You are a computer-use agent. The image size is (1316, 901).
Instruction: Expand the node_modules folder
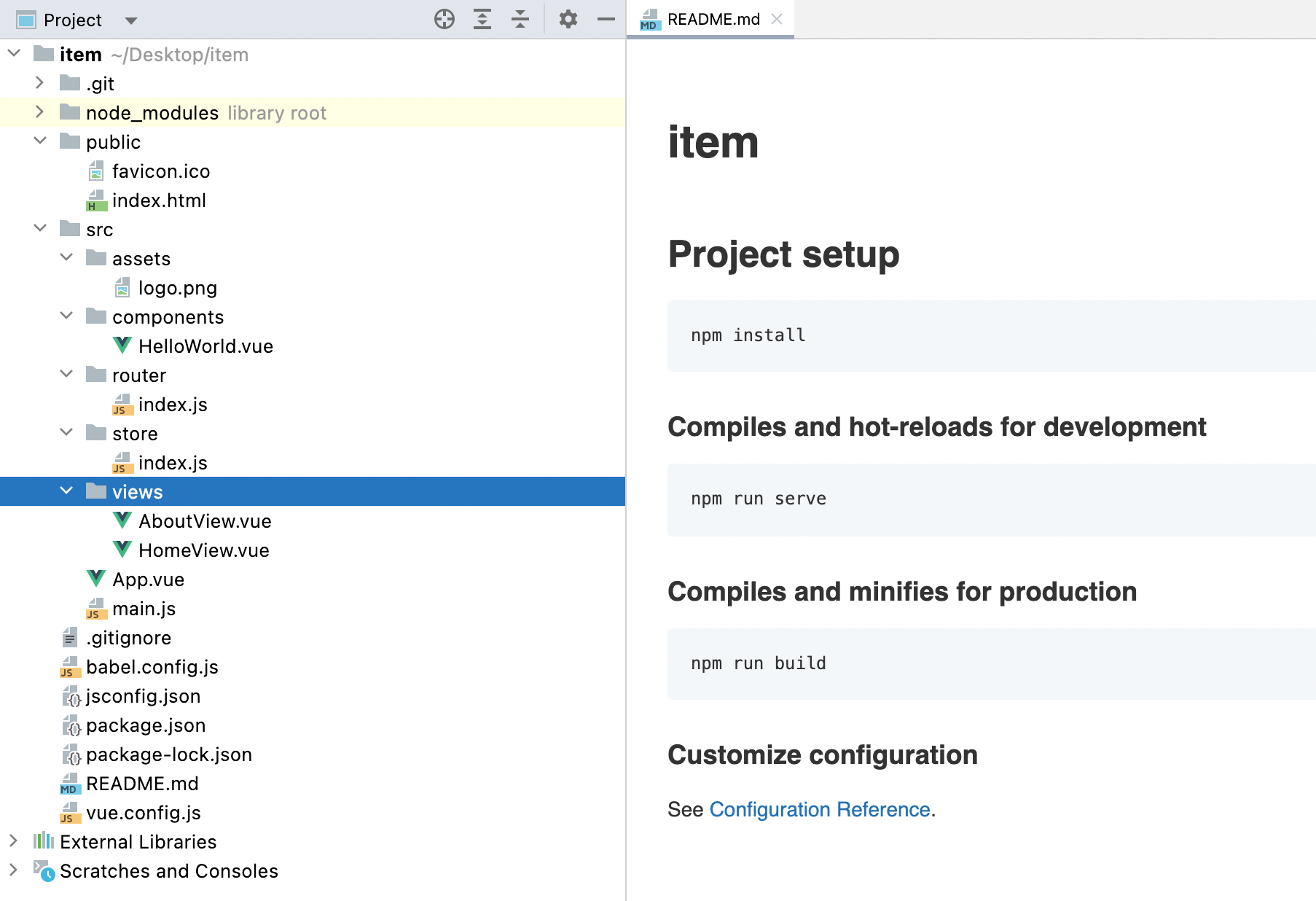[40, 112]
